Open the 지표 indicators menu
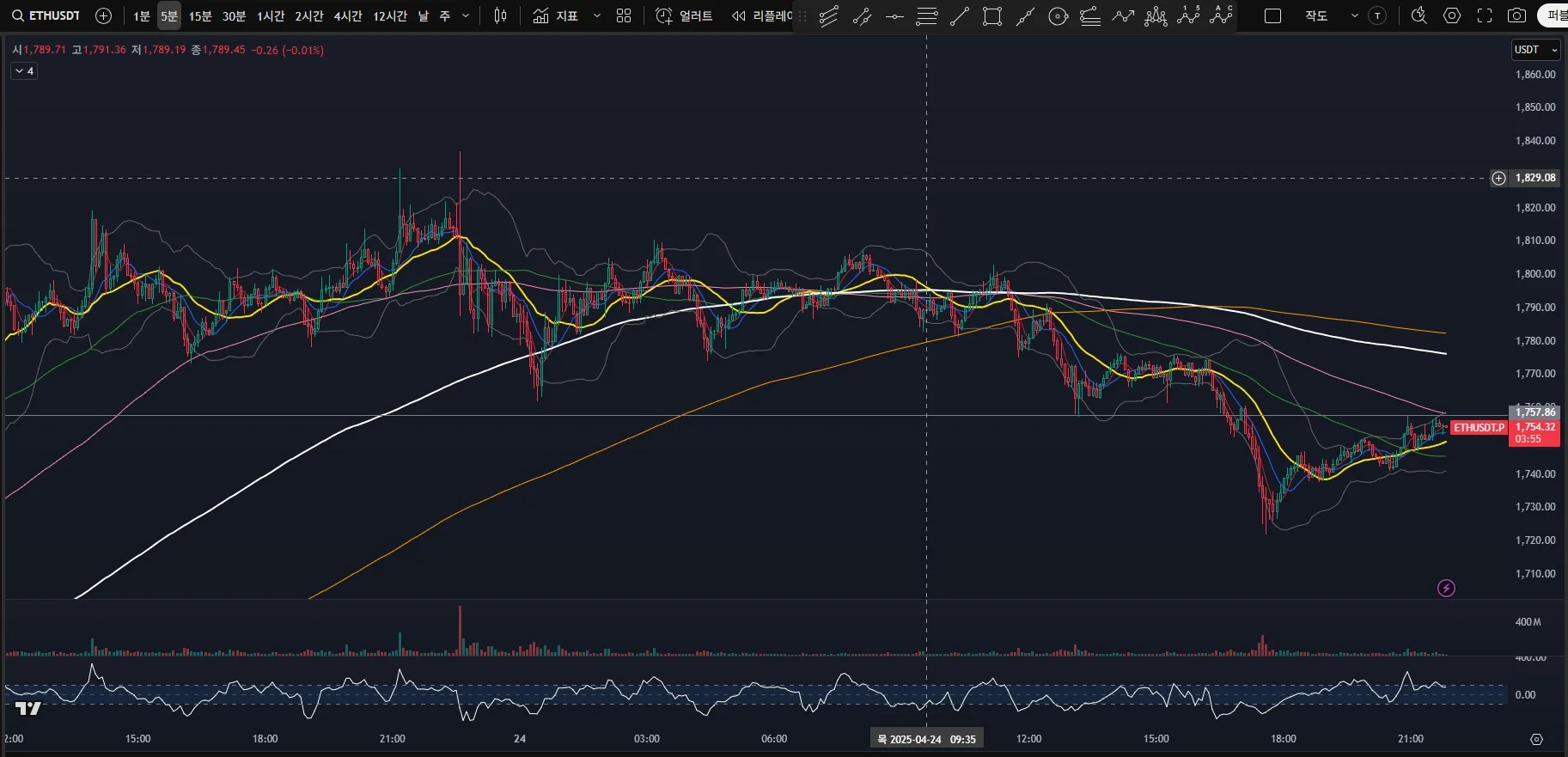Screen dimensions: 1568x757 pos(556,15)
